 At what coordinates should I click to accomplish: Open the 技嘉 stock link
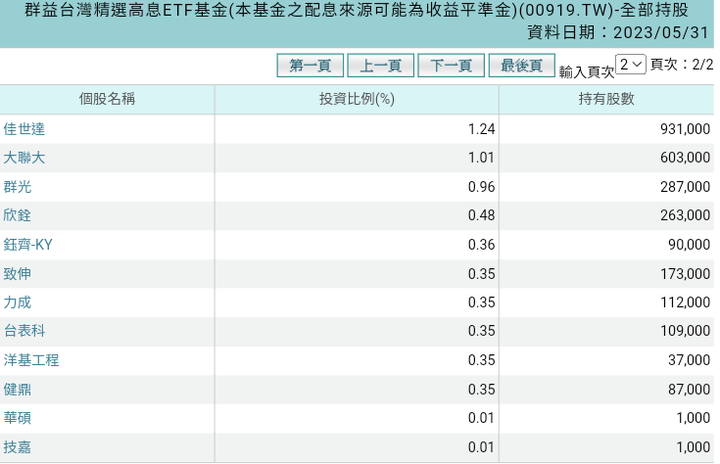[17, 447]
